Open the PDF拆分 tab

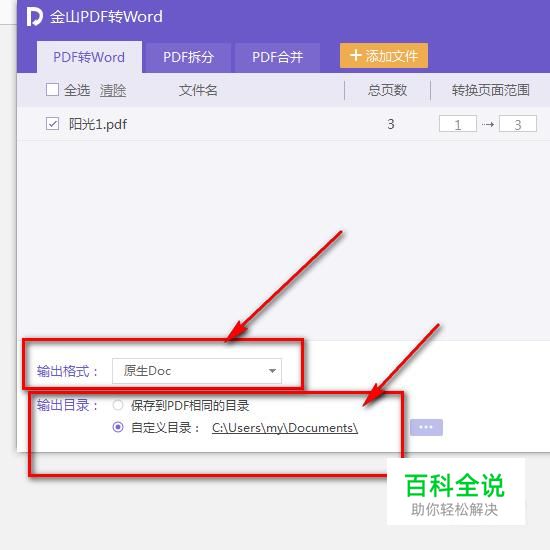pos(188,58)
